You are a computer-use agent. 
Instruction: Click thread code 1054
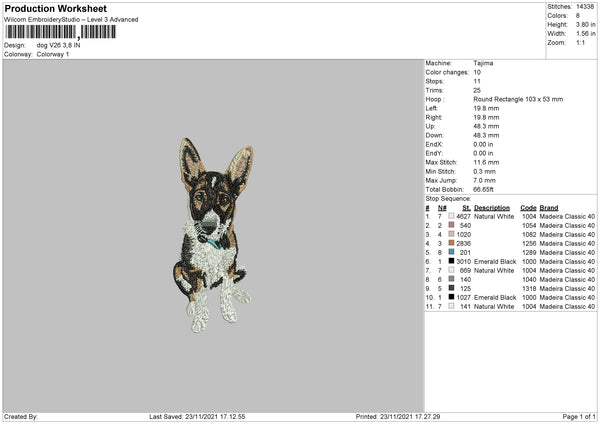pyautogui.click(x=529, y=226)
